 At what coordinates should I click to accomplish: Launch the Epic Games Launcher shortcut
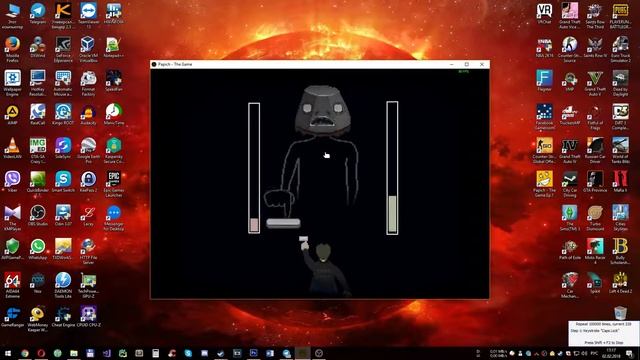113,184
